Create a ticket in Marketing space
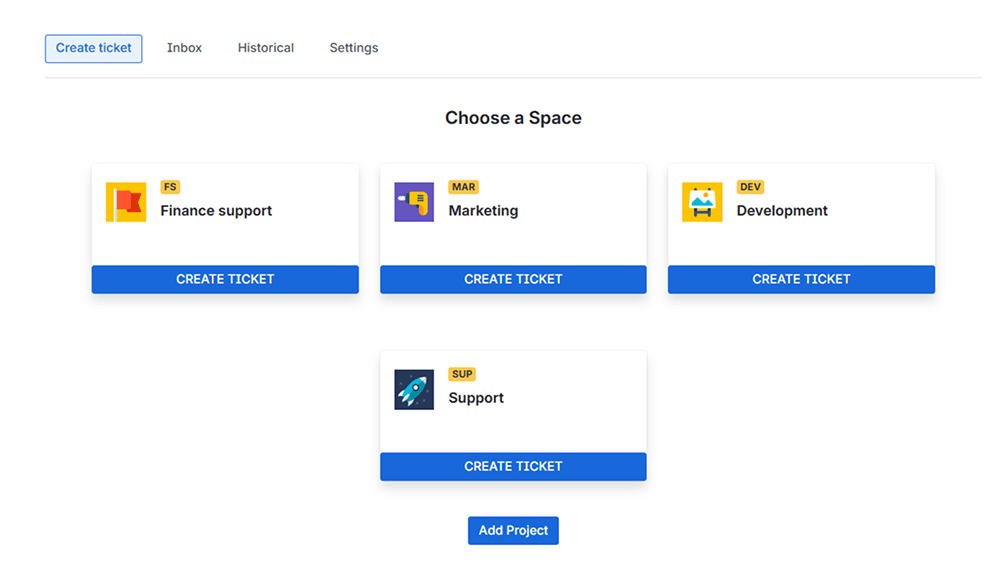 [513, 279]
